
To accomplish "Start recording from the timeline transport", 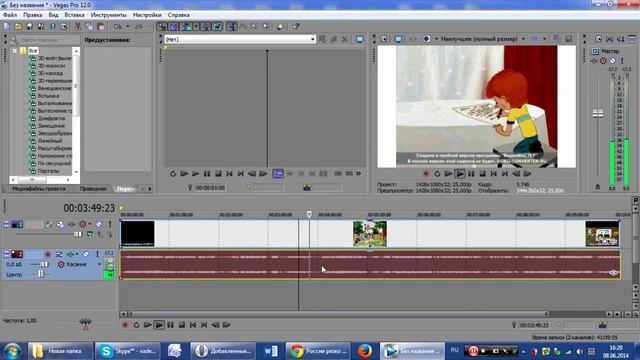I will [x=125, y=325].
